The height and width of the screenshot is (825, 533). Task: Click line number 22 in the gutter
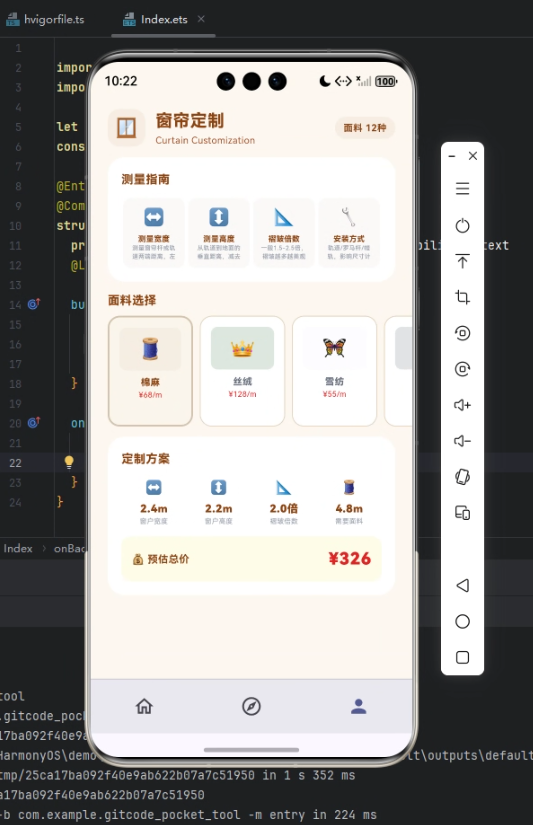click(15, 463)
